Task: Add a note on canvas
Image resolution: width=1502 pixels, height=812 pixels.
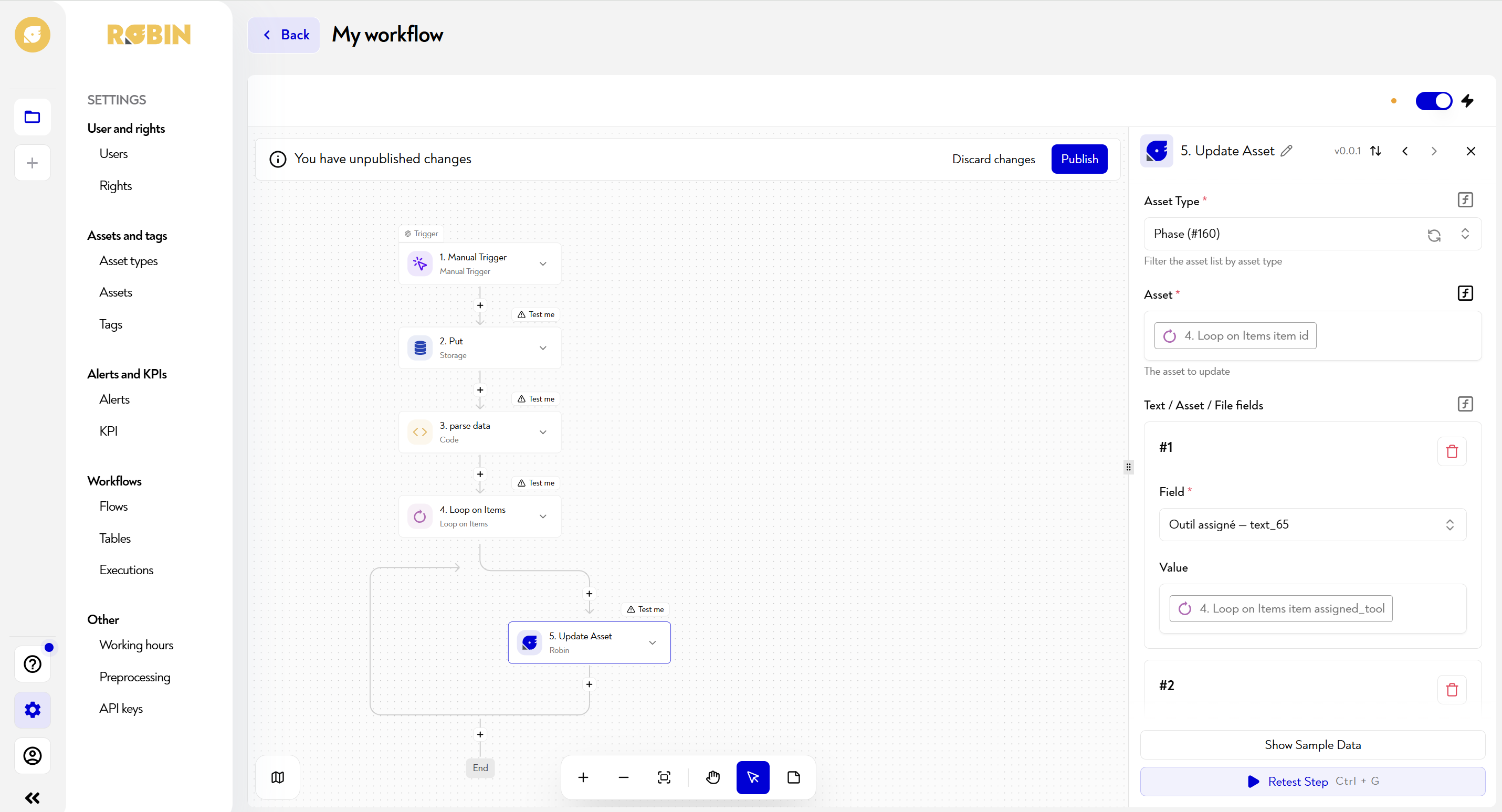Action: (794, 777)
